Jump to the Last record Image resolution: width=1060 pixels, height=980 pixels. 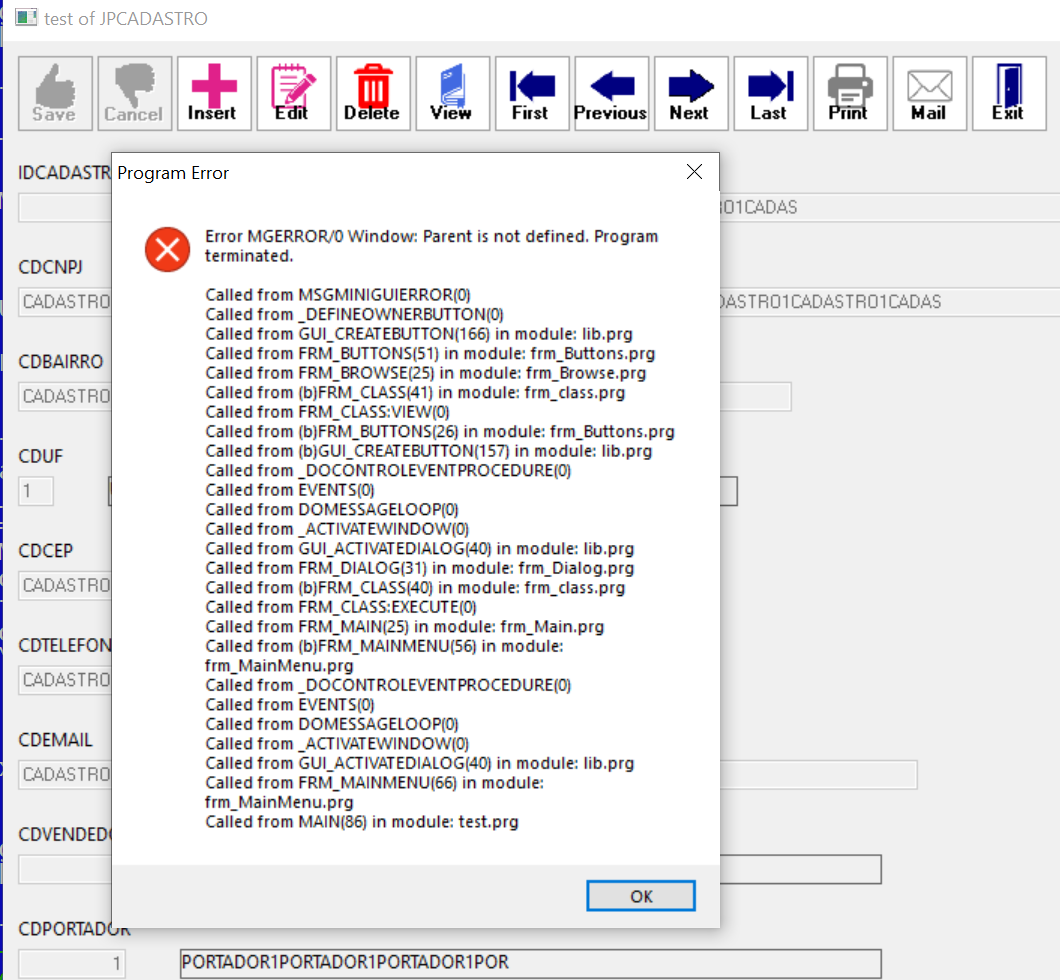(x=770, y=93)
